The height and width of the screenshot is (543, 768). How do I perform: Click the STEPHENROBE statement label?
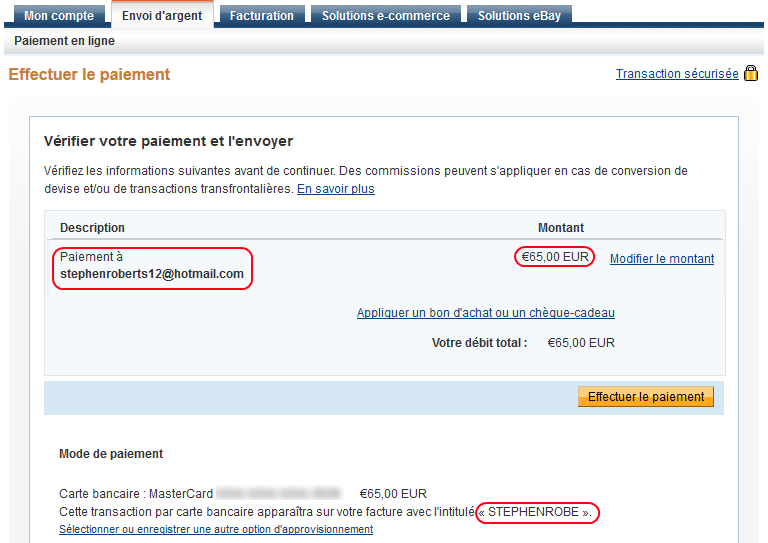536,512
